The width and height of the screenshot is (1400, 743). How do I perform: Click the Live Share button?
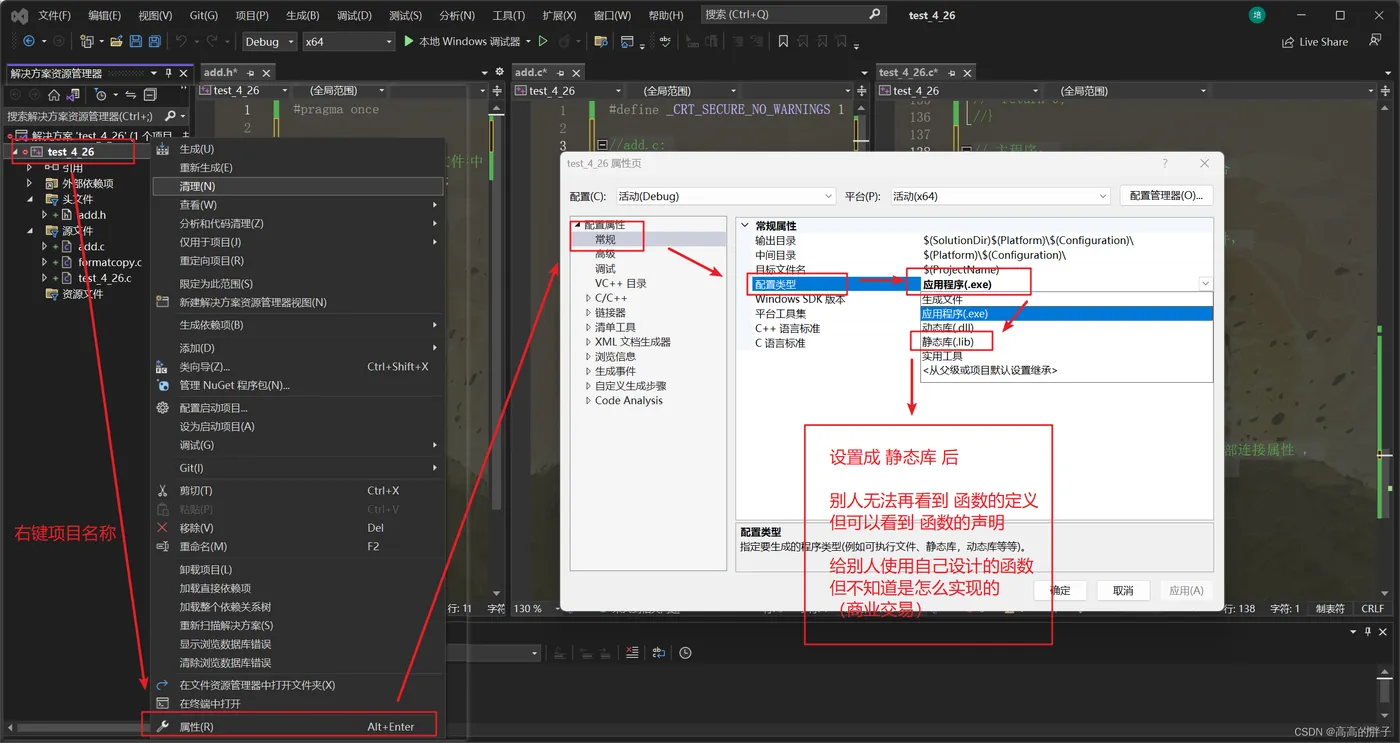coord(1315,42)
